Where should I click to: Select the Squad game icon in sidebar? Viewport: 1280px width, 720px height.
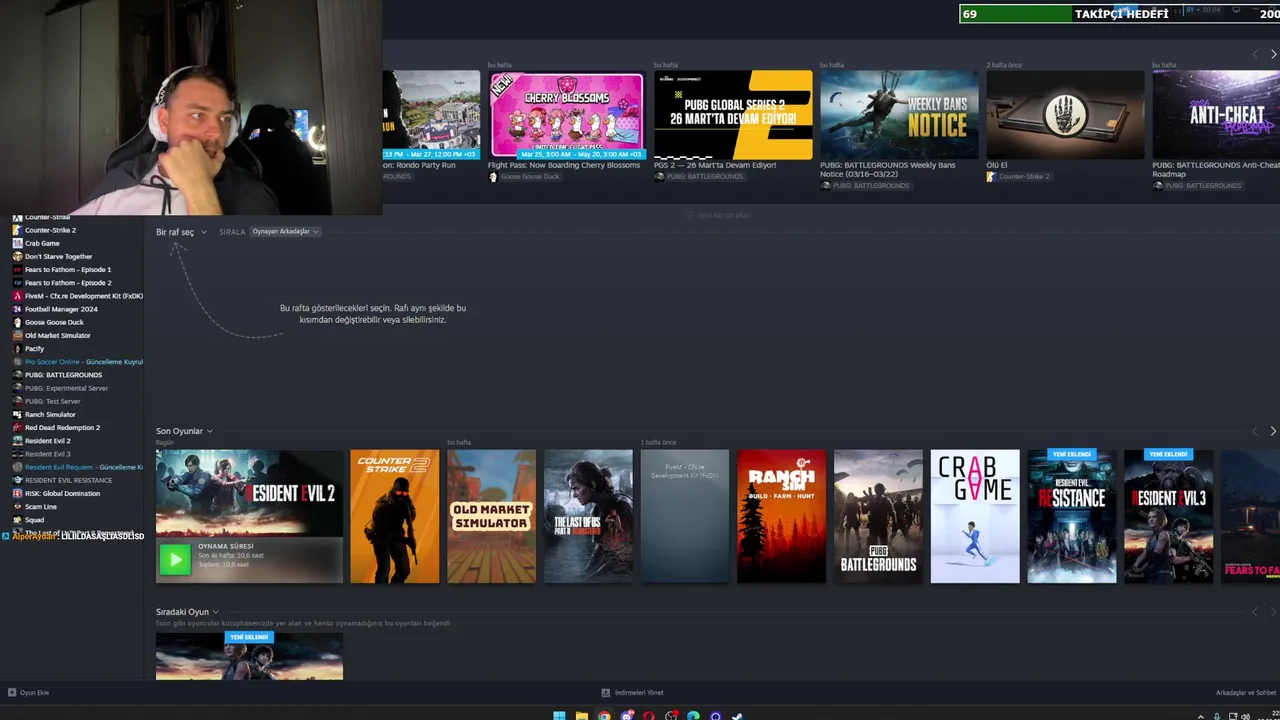17,520
